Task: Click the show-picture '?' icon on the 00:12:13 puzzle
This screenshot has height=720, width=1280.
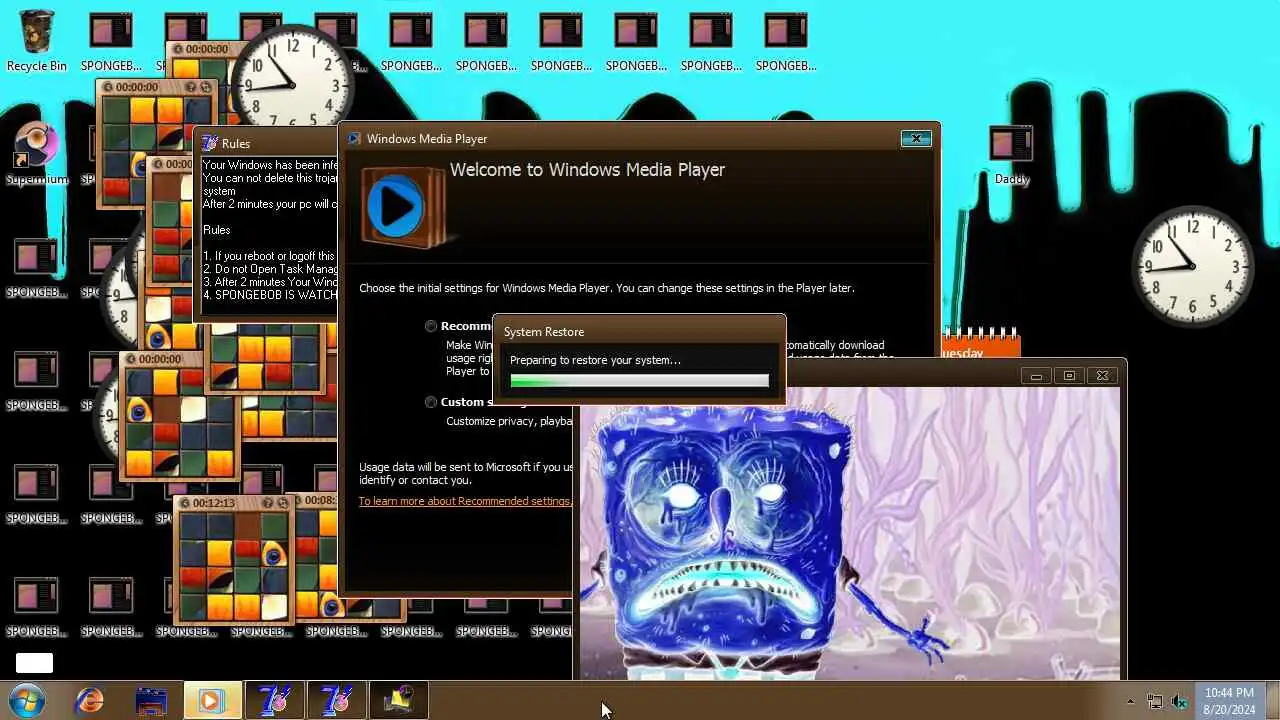Action: pyautogui.click(x=268, y=503)
